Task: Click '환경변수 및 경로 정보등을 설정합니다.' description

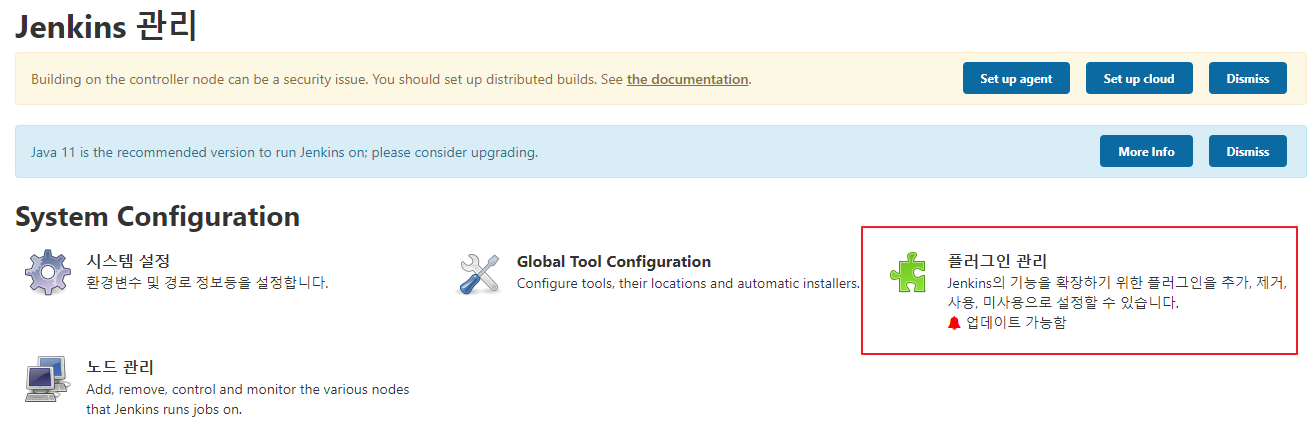Action: pyautogui.click(x=208, y=283)
